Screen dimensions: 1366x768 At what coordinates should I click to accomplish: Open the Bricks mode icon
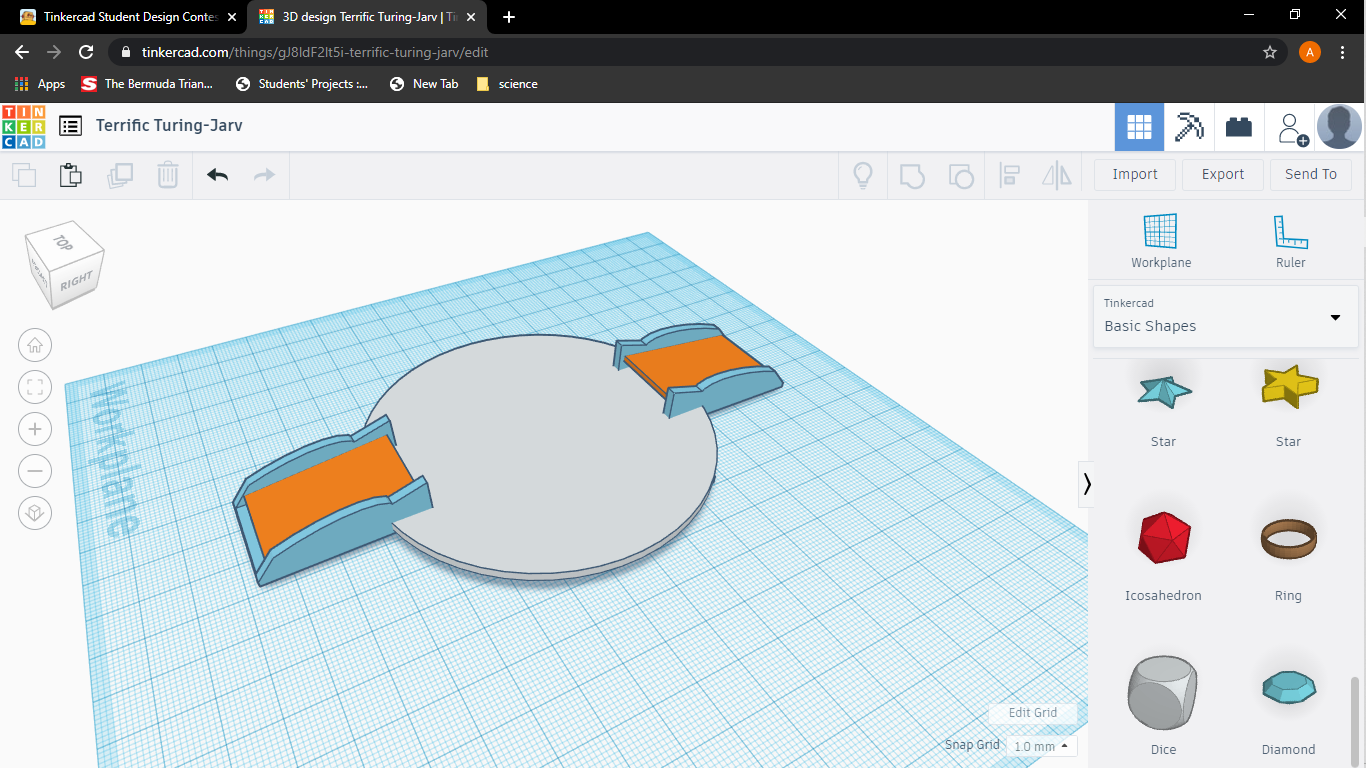[x=1239, y=127]
